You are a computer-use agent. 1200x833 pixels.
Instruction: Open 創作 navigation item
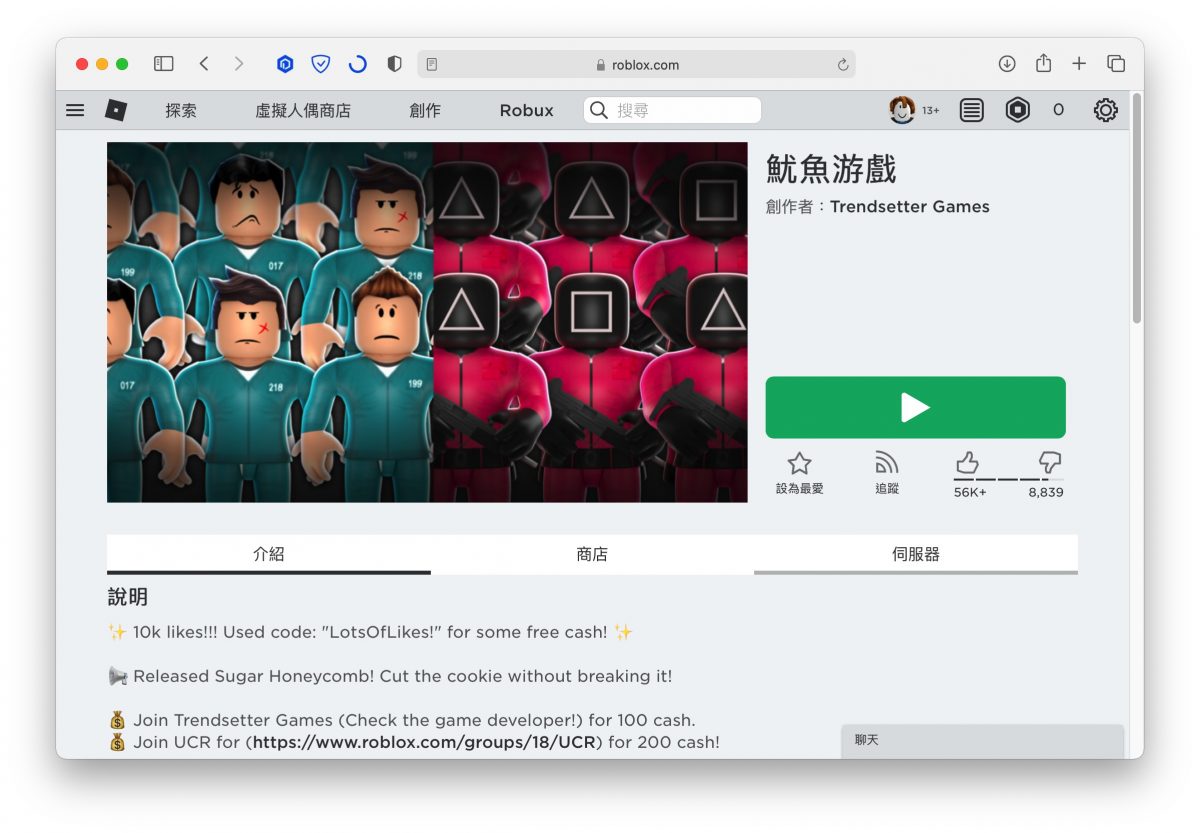pyautogui.click(x=425, y=111)
